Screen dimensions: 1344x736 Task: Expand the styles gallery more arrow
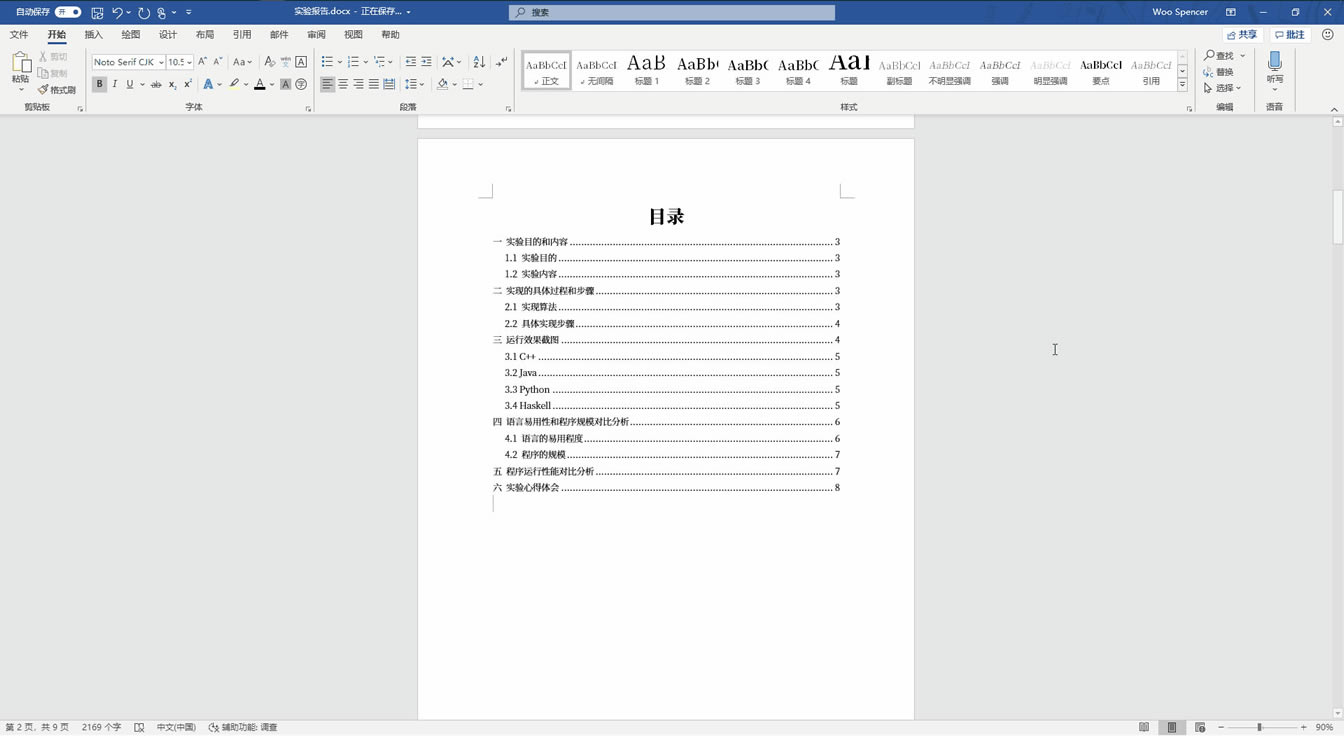[1182, 86]
